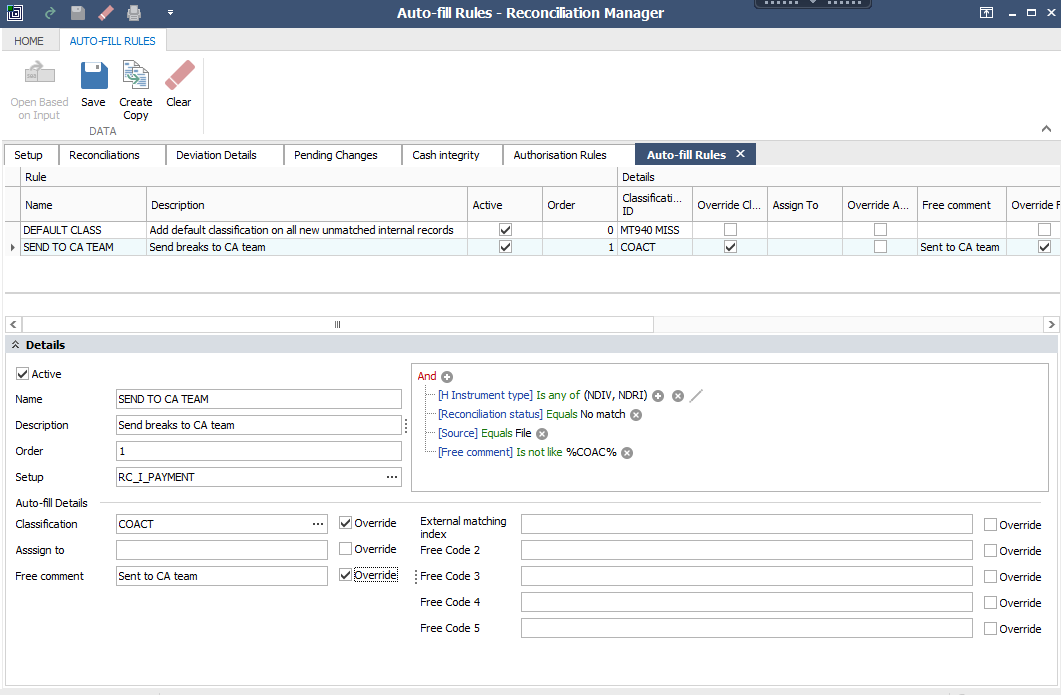Close the Auto-fill Rules tab

pos(740,154)
